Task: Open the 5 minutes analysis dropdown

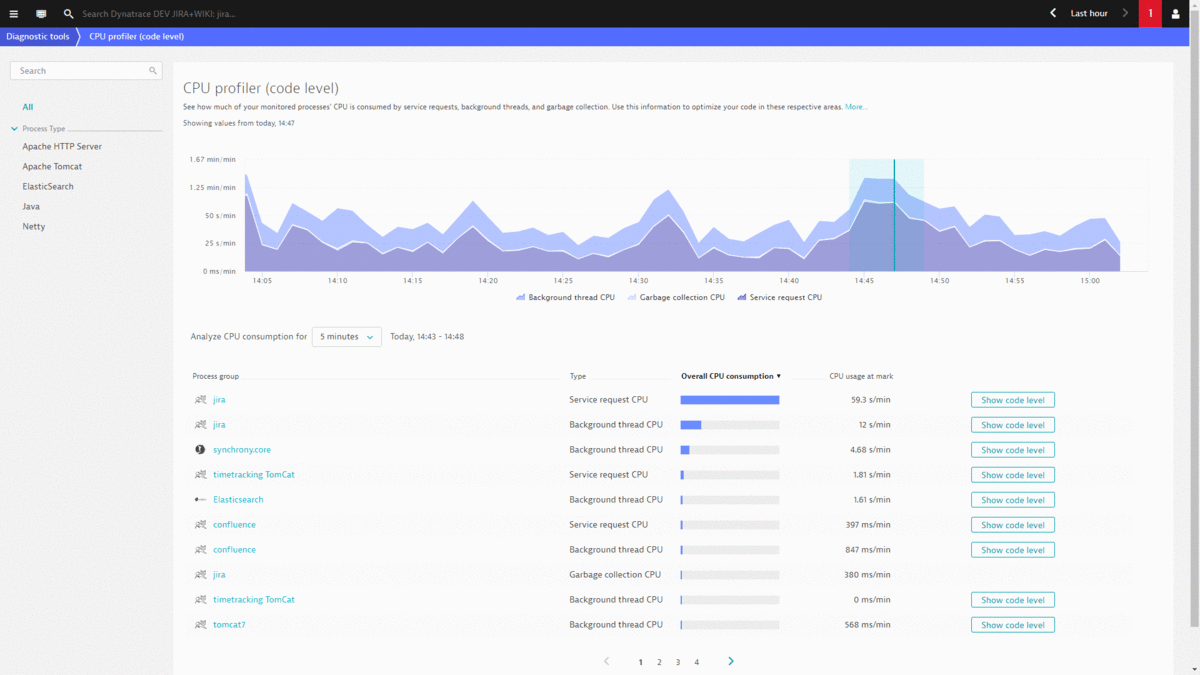Action: 346,337
